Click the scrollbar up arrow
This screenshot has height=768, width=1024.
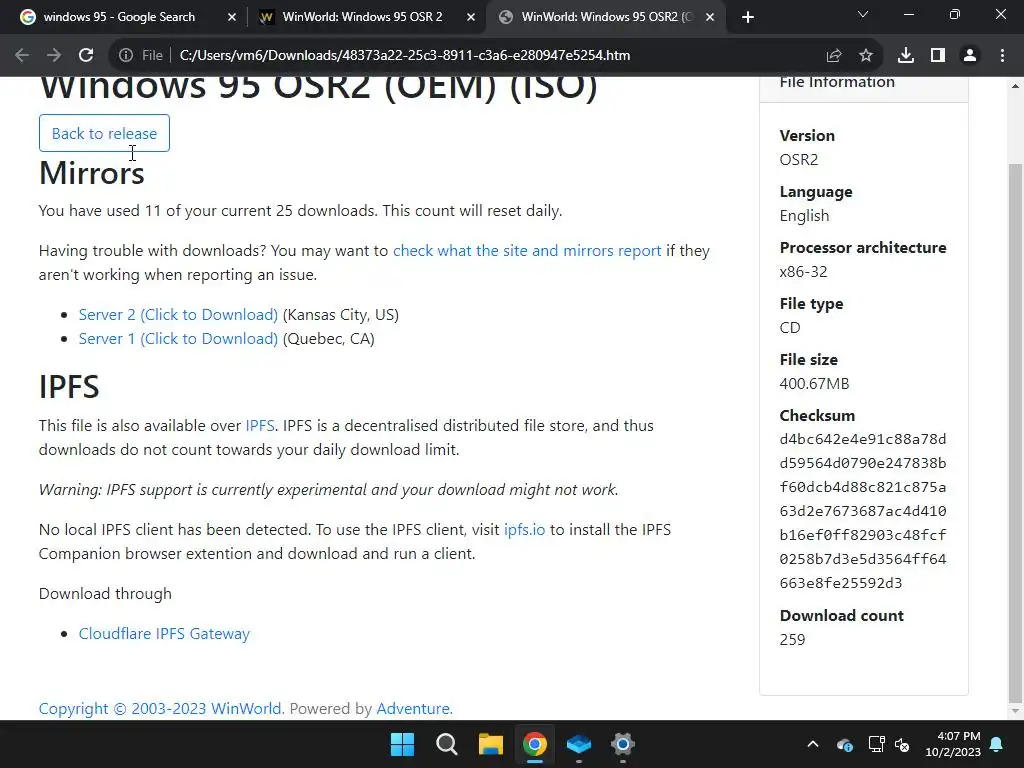pos(1015,86)
